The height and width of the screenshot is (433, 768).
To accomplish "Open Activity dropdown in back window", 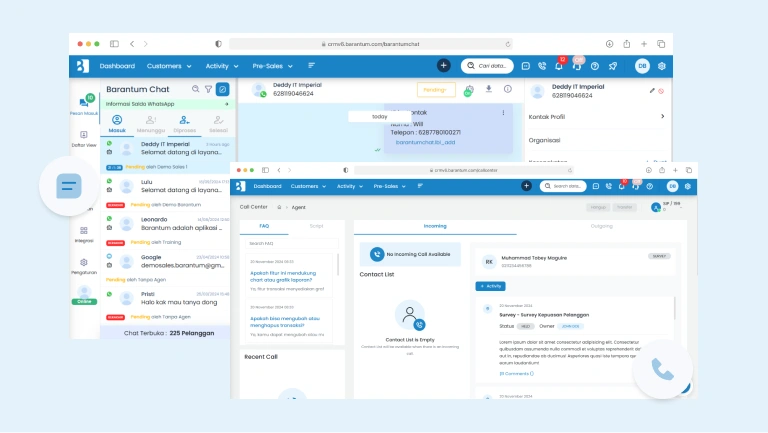I will pos(222,66).
